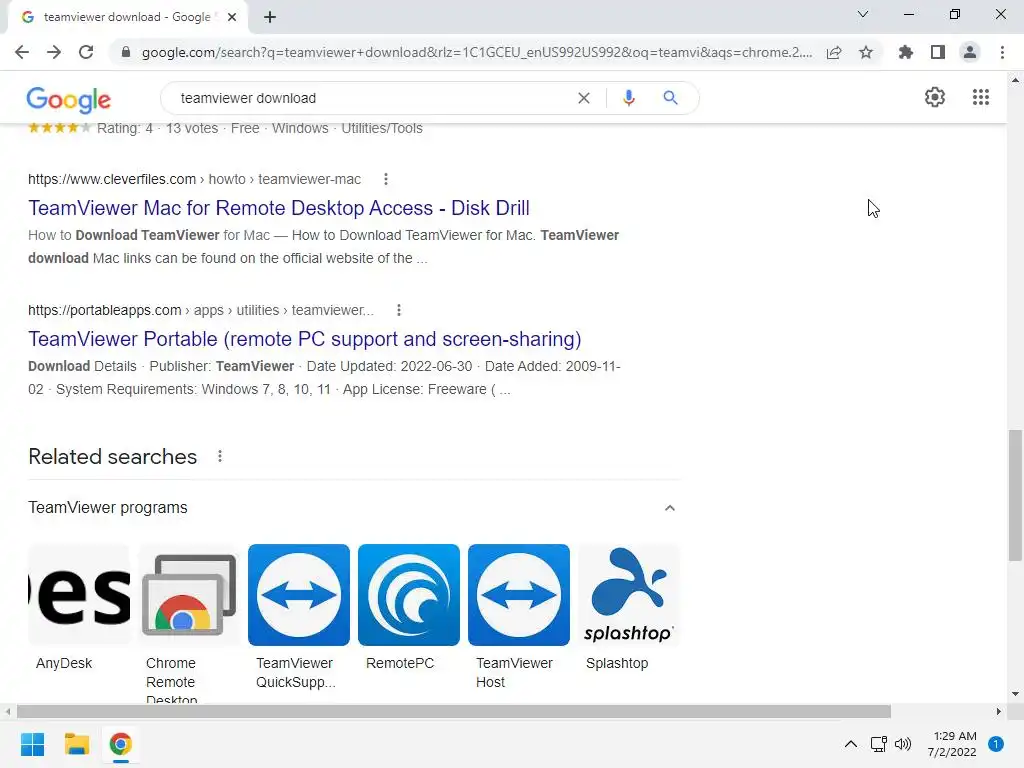
Task: Click the vertical page scrollbar thumb
Action: point(1015,495)
